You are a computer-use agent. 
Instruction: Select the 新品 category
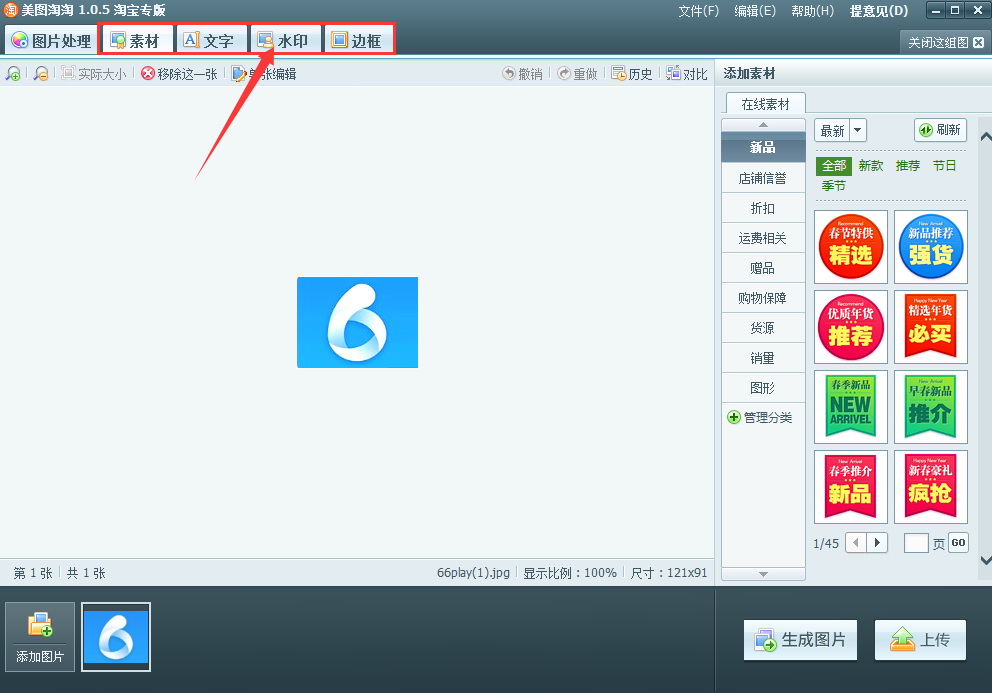(763, 147)
